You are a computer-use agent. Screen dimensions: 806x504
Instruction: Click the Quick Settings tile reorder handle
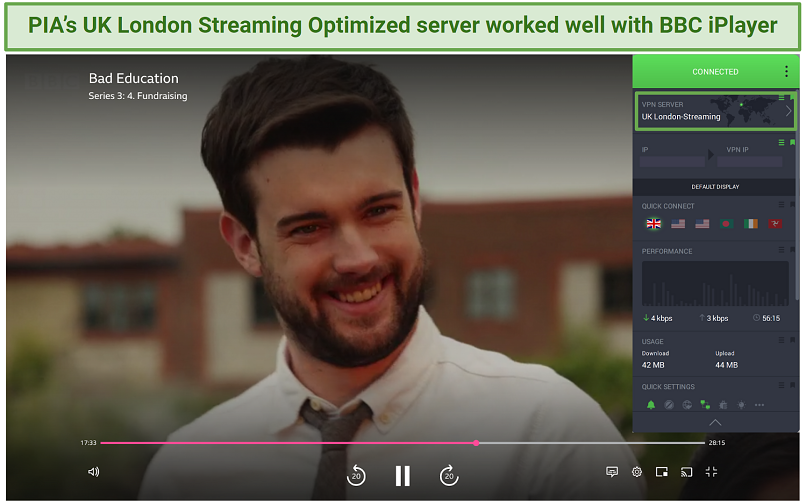click(x=781, y=385)
